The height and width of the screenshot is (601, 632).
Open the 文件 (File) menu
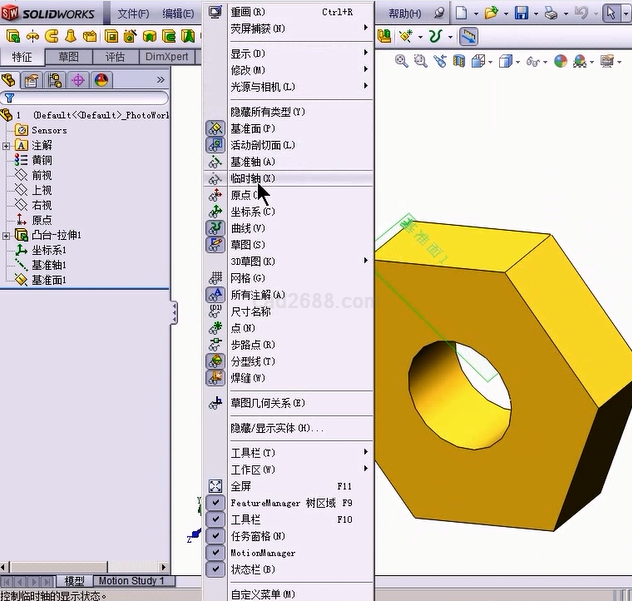tap(133, 14)
